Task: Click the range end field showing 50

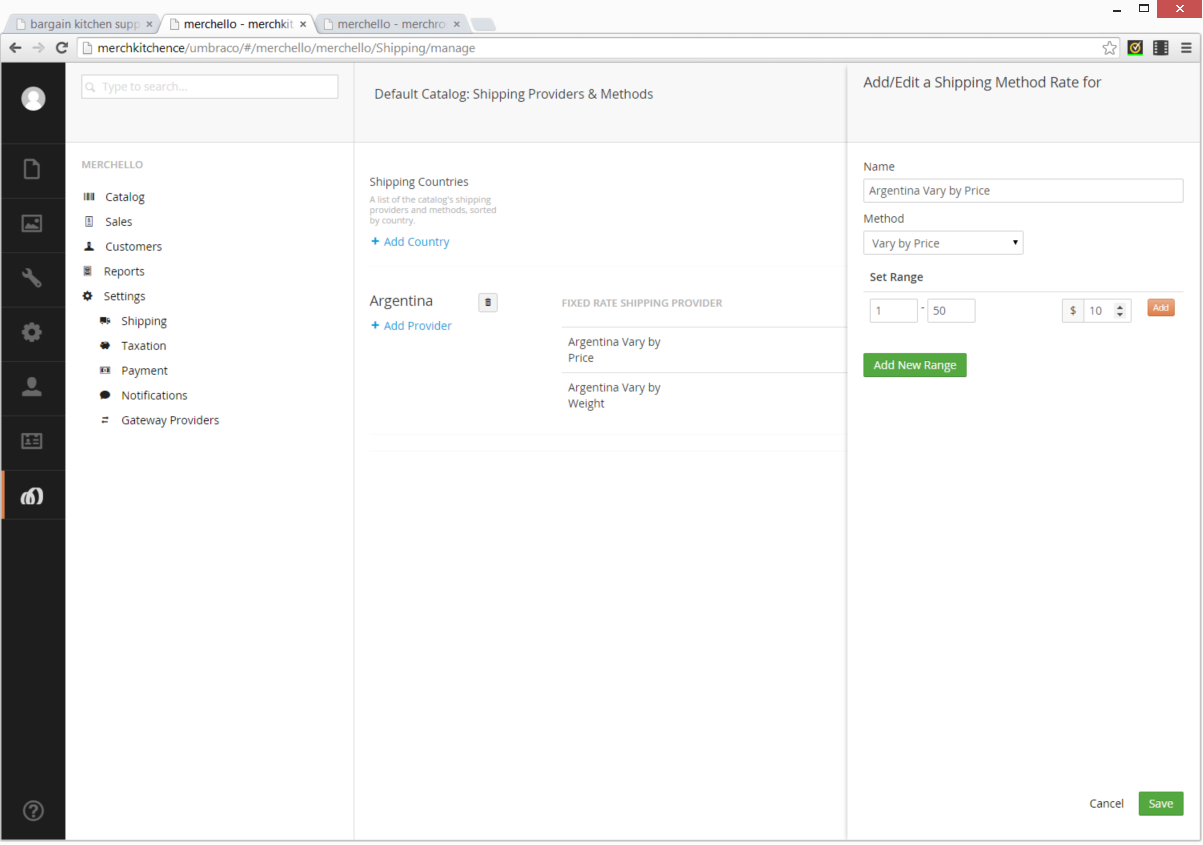Action: 951,311
